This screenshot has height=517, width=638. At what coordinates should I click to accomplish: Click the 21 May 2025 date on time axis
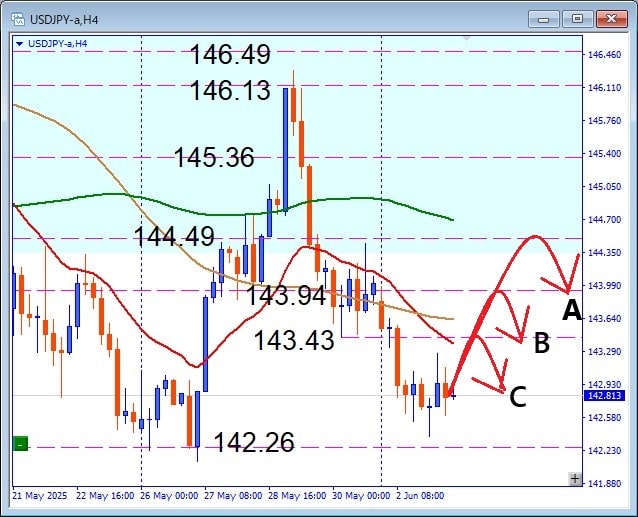pyautogui.click(x=39, y=496)
